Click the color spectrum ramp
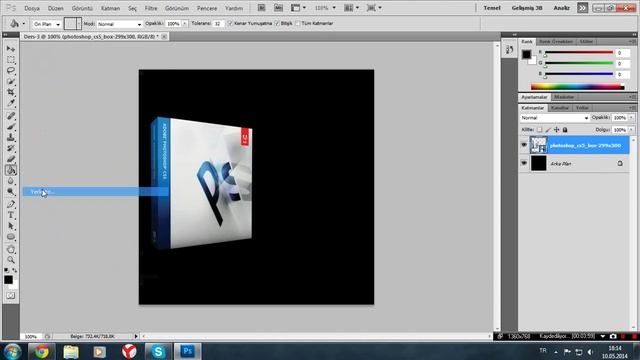This screenshot has width=640, height=360. [x=578, y=87]
